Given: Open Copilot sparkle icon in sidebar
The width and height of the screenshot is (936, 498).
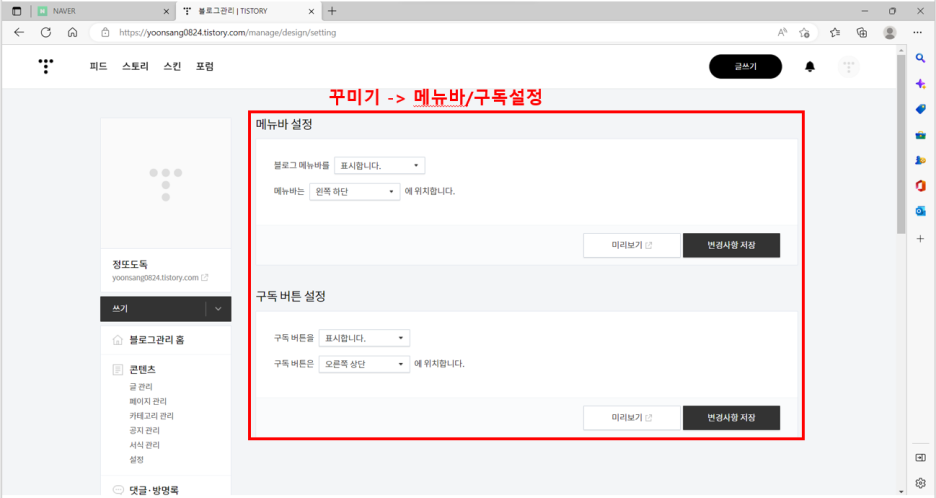Looking at the screenshot, I should coord(920,84).
